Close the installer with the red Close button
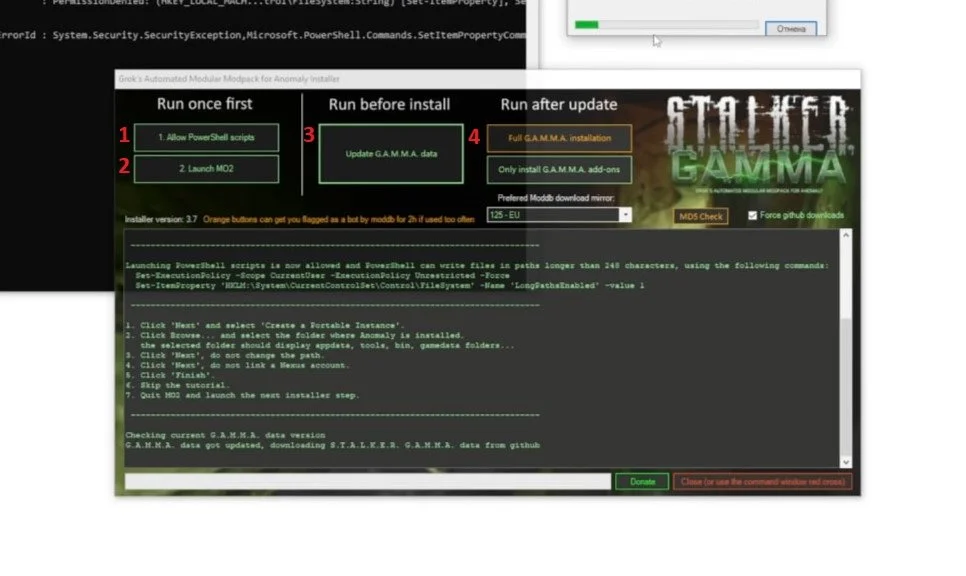The width and height of the screenshot is (966, 576). tap(763, 482)
